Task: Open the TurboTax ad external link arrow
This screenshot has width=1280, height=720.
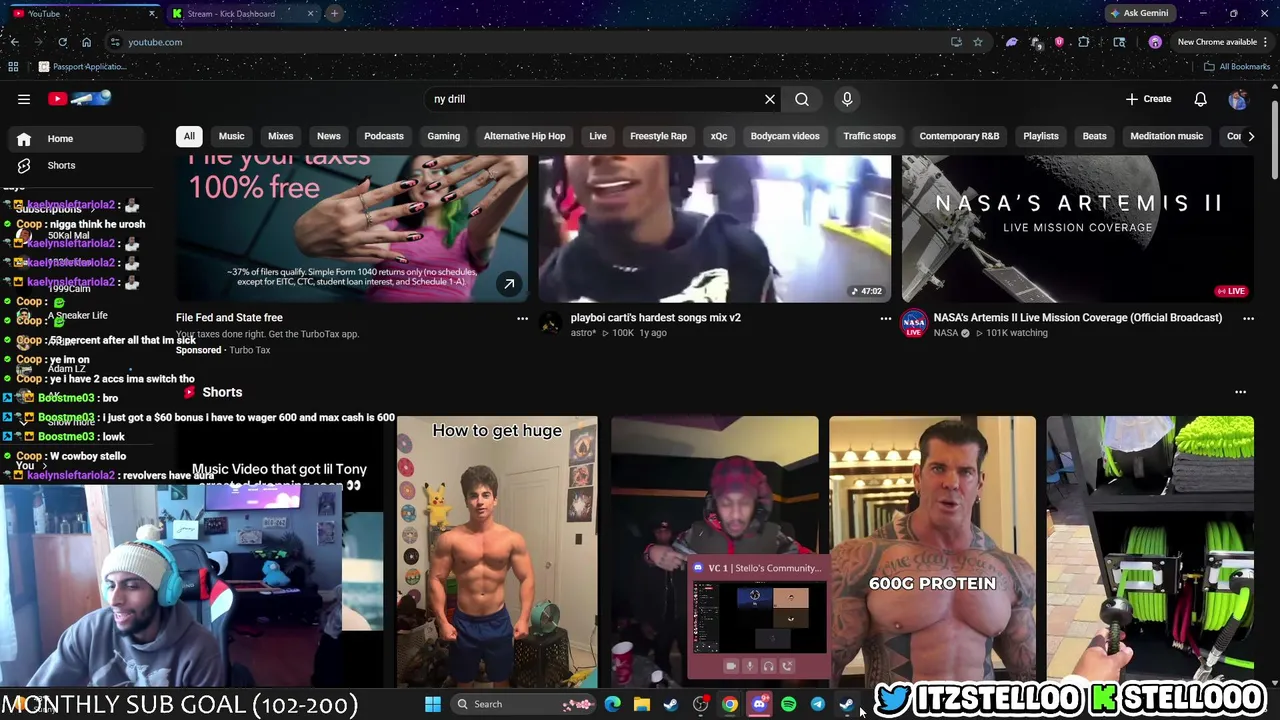Action: pyautogui.click(x=509, y=284)
